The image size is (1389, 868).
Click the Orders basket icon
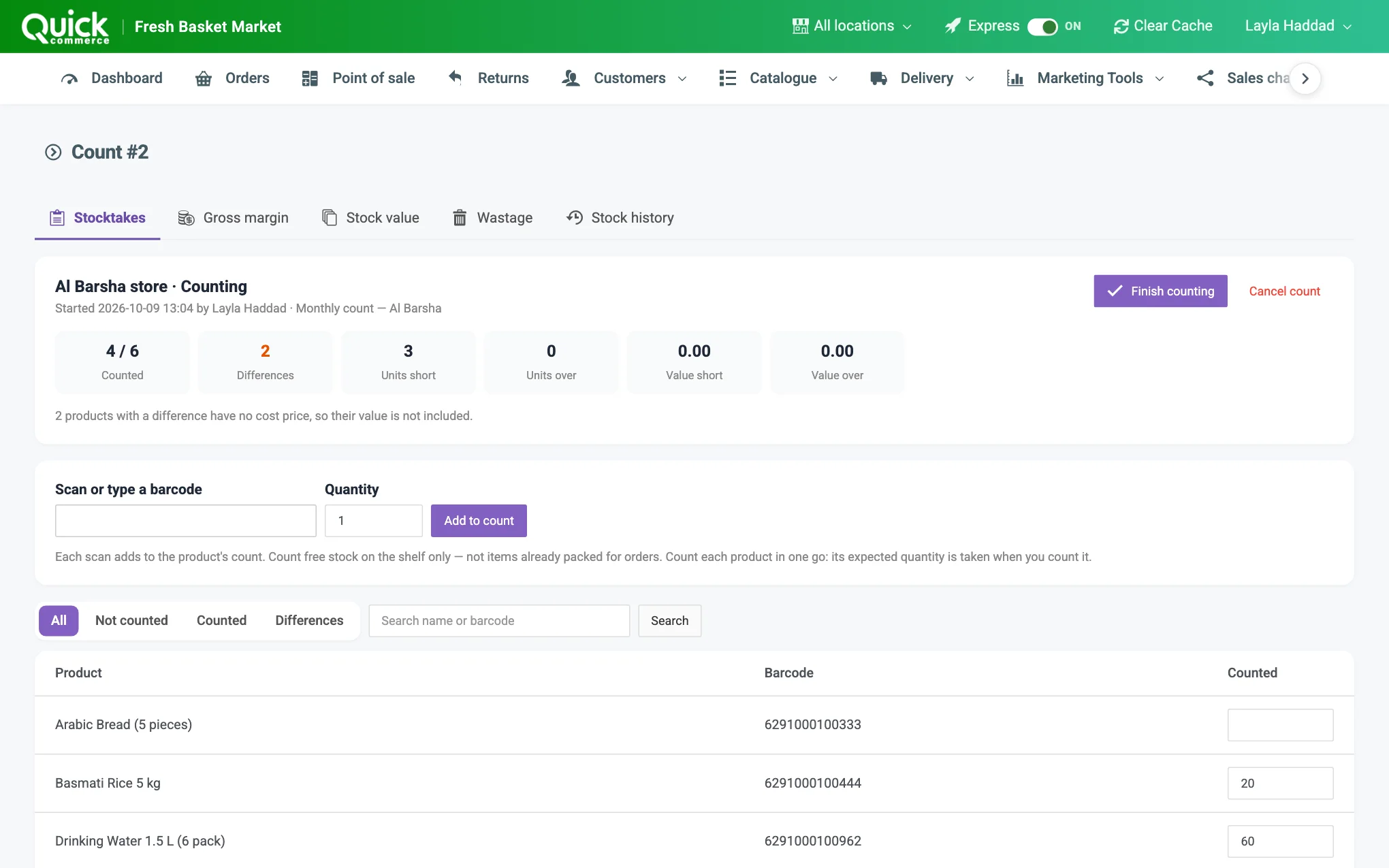[203, 78]
